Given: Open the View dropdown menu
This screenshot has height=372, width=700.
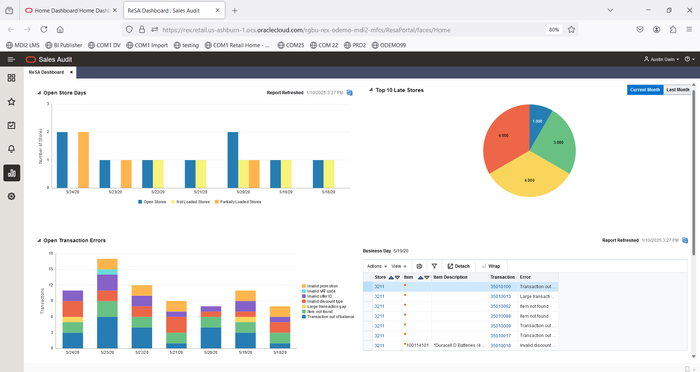Looking at the screenshot, I should click(x=399, y=266).
